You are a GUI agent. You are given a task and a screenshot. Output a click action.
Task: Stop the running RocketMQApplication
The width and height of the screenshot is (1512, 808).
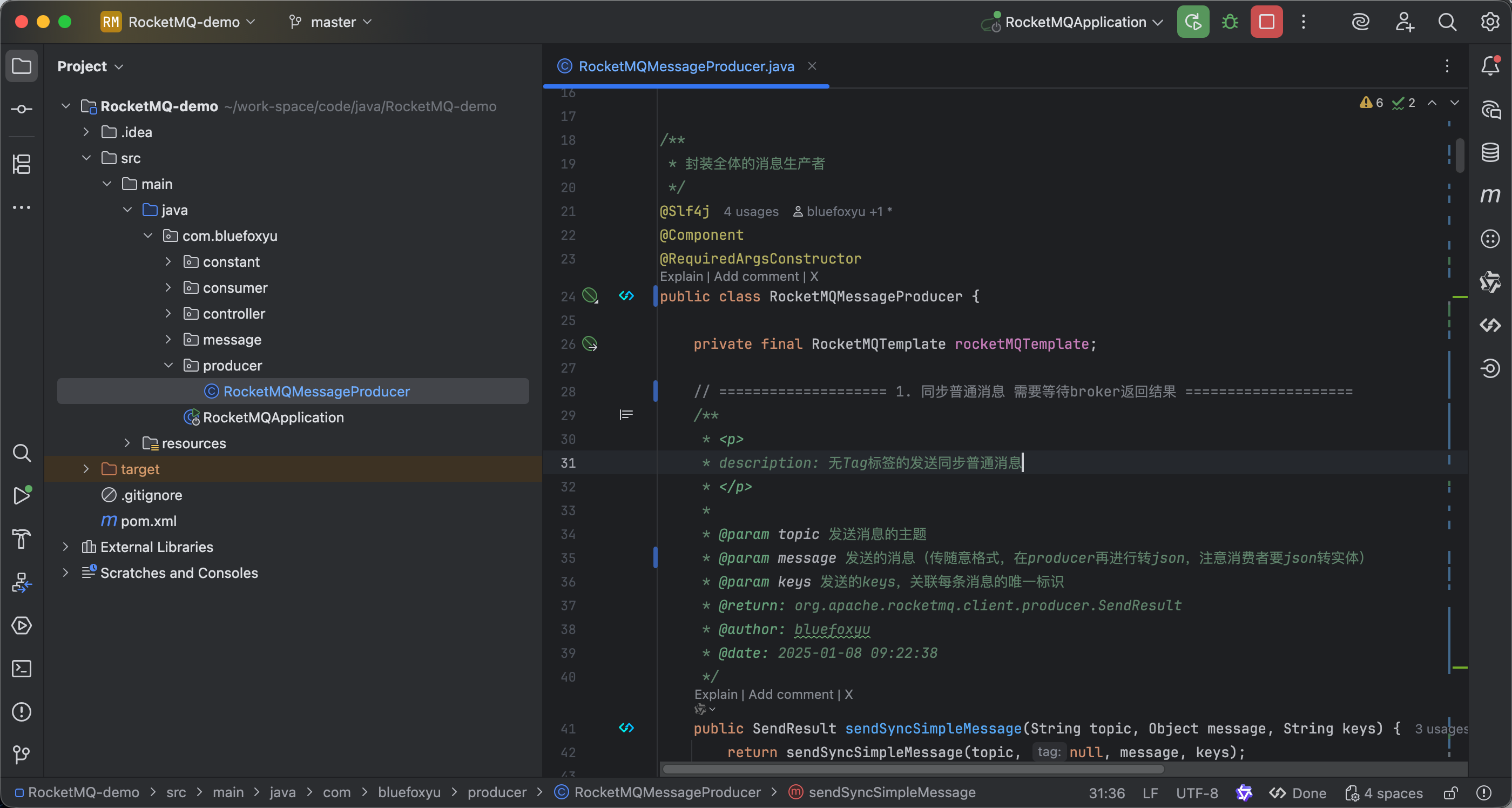click(1266, 22)
